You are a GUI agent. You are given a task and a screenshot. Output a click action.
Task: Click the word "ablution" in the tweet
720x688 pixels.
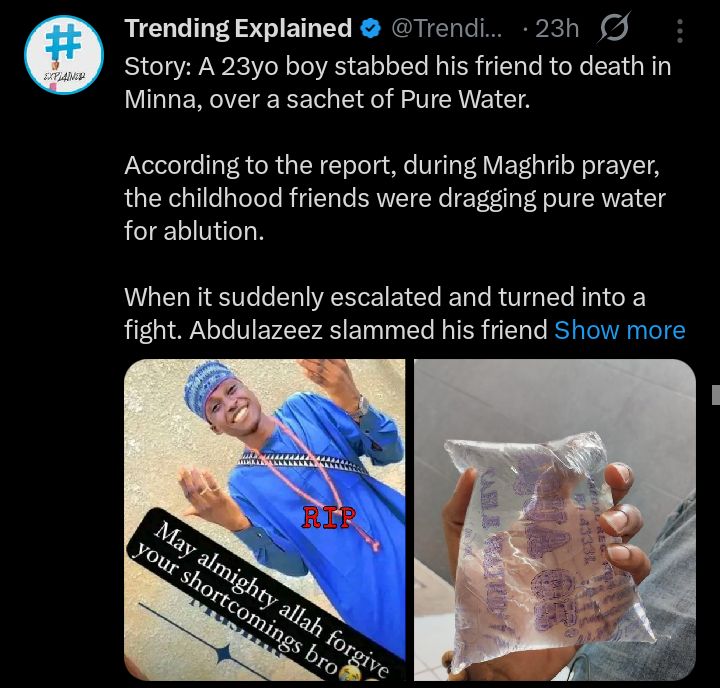click(x=220, y=231)
